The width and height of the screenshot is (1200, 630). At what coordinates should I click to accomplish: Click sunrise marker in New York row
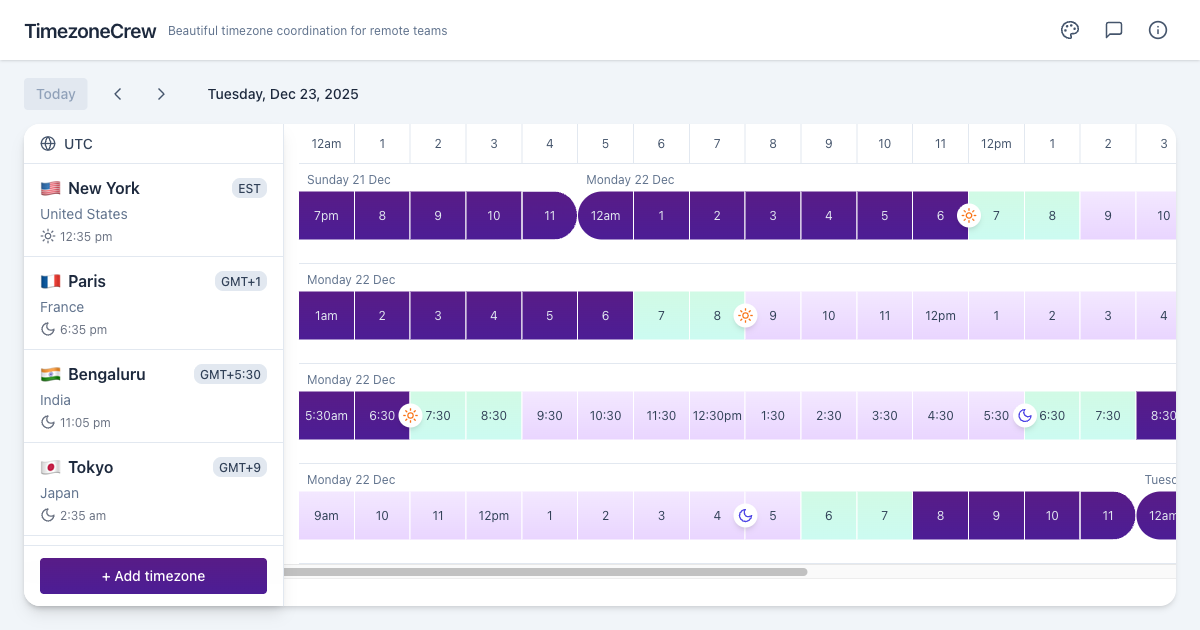pos(968,215)
